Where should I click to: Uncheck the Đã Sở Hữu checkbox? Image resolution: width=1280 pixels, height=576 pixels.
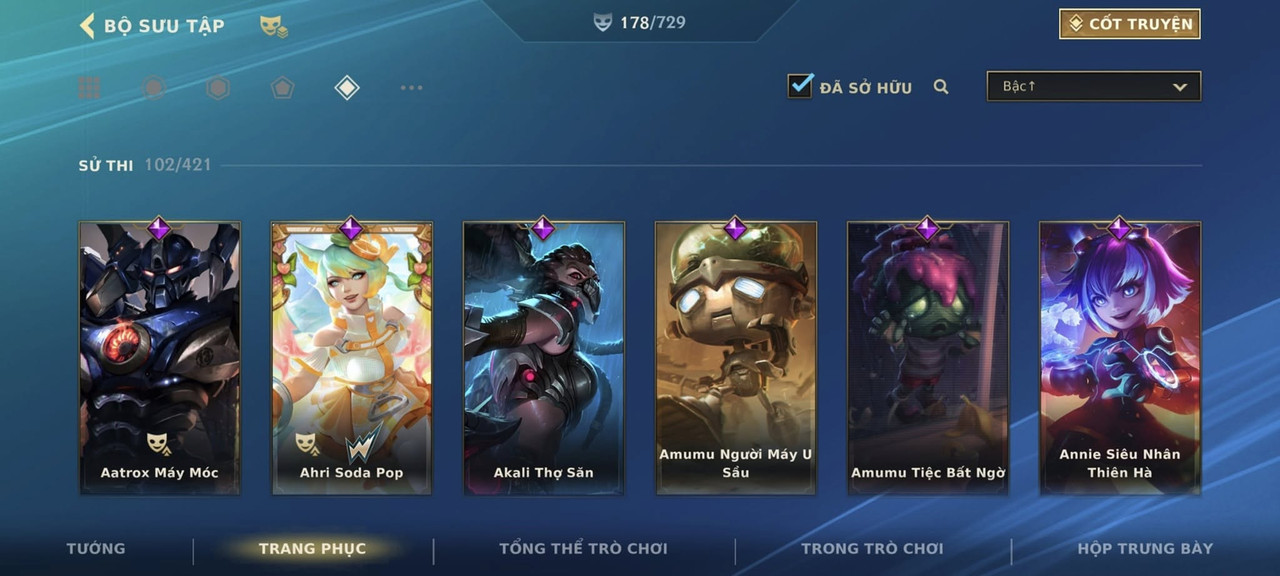tap(800, 86)
